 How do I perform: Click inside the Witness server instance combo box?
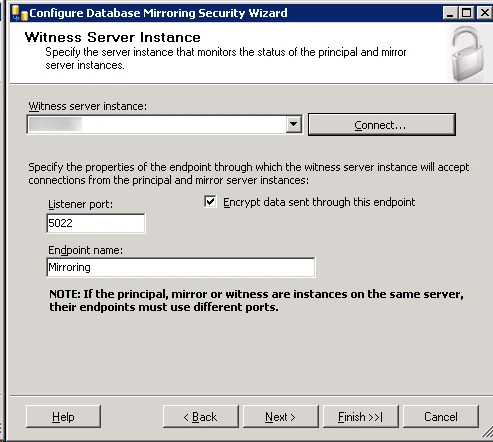[x=156, y=124]
